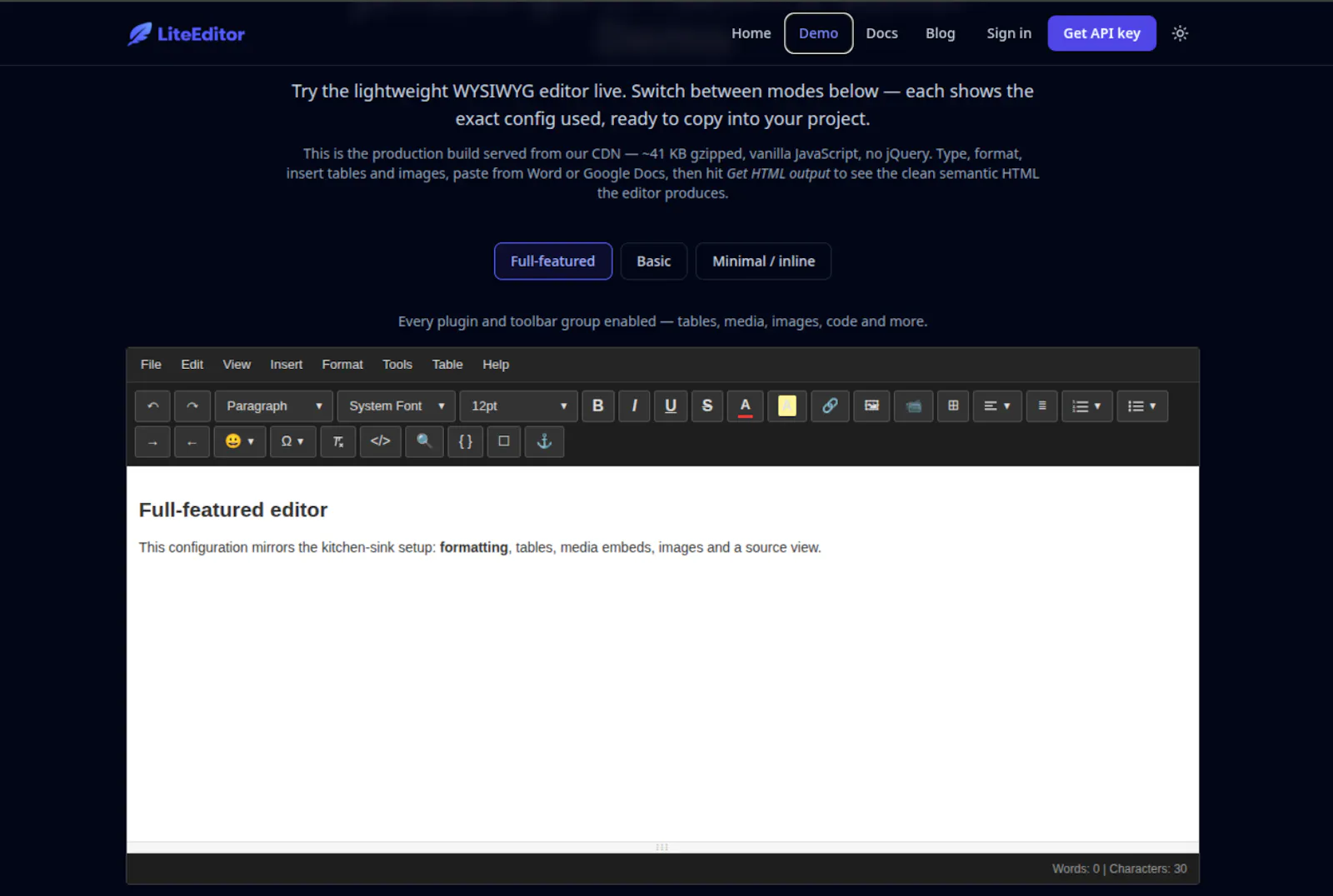Increase indent with the right arrow icon
Viewport: 1333px width, 896px height.
tap(152, 442)
